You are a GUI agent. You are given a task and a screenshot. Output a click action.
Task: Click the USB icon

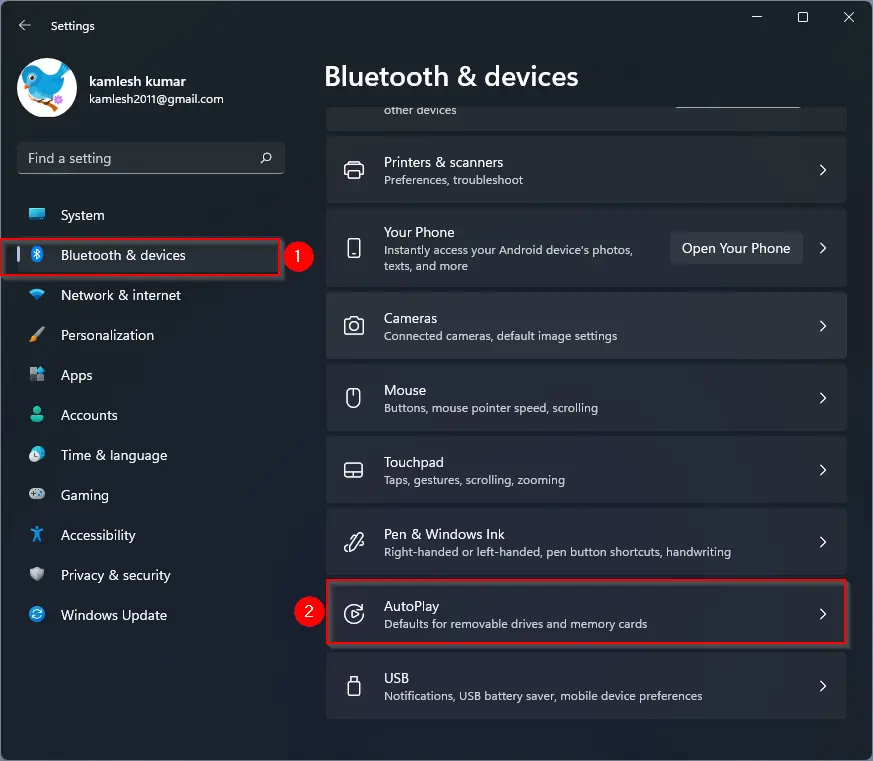point(353,686)
